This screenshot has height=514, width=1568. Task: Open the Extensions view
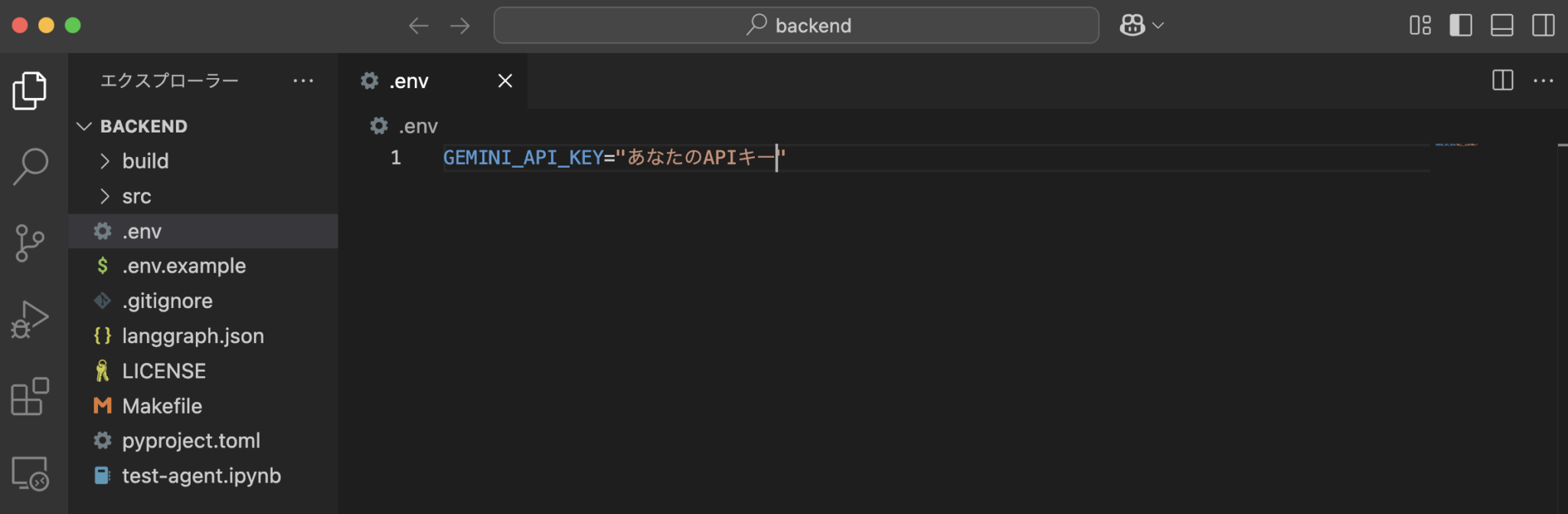click(29, 397)
